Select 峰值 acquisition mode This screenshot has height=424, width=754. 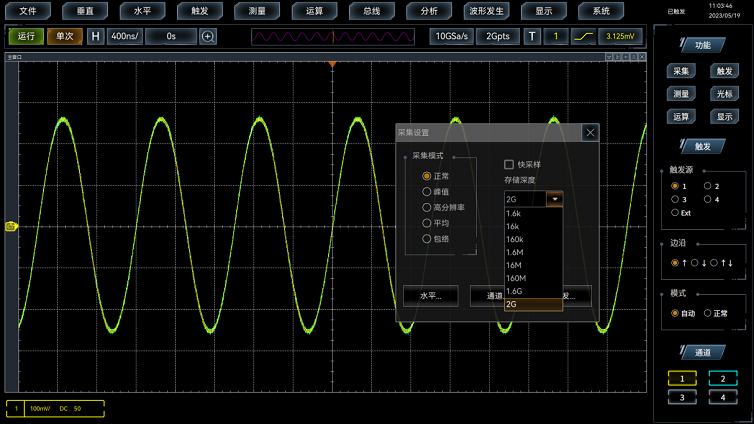tap(427, 192)
